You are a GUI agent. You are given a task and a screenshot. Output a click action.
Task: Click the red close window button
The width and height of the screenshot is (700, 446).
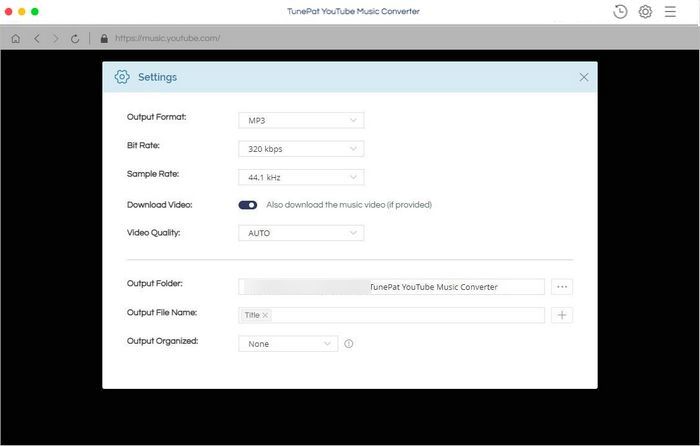8,12
